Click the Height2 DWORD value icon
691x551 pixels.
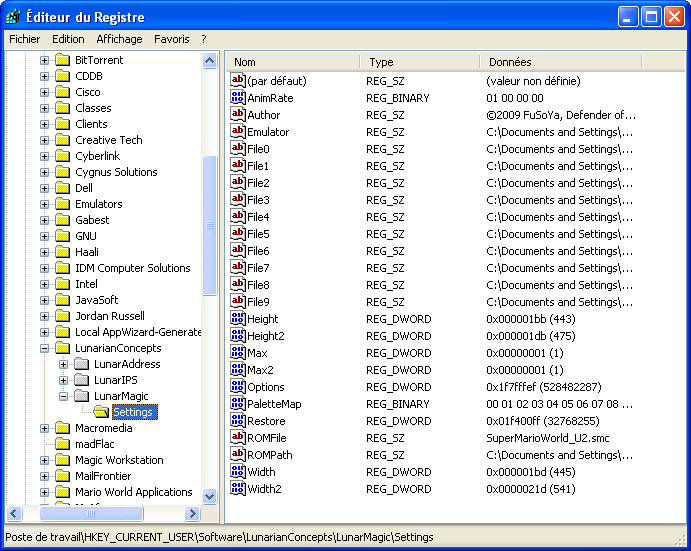[x=238, y=335]
